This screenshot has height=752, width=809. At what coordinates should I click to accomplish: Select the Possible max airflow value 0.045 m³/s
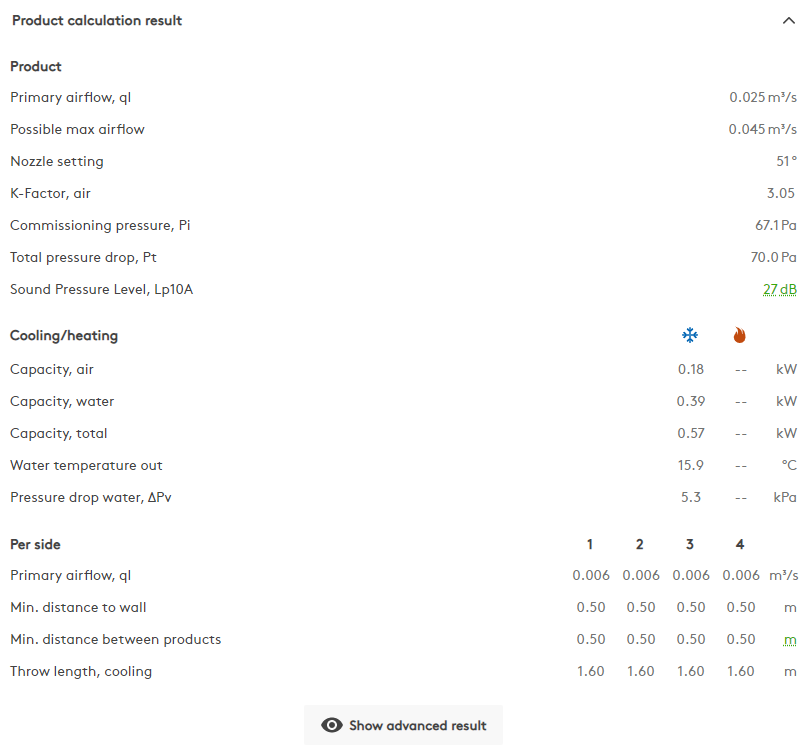[765, 129]
